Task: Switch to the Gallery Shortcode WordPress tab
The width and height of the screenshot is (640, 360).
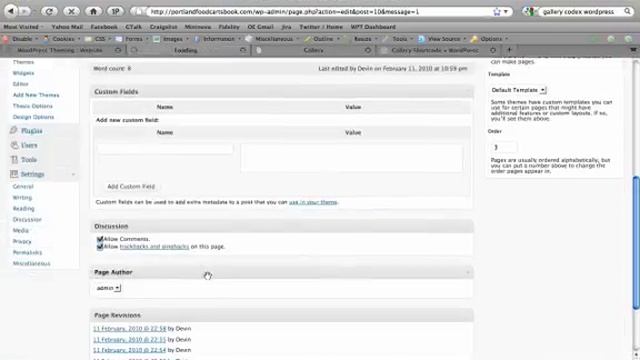Action: pos(435,50)
